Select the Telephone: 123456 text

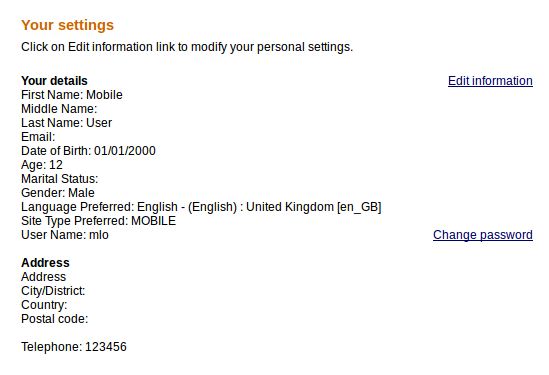[74, 347]
